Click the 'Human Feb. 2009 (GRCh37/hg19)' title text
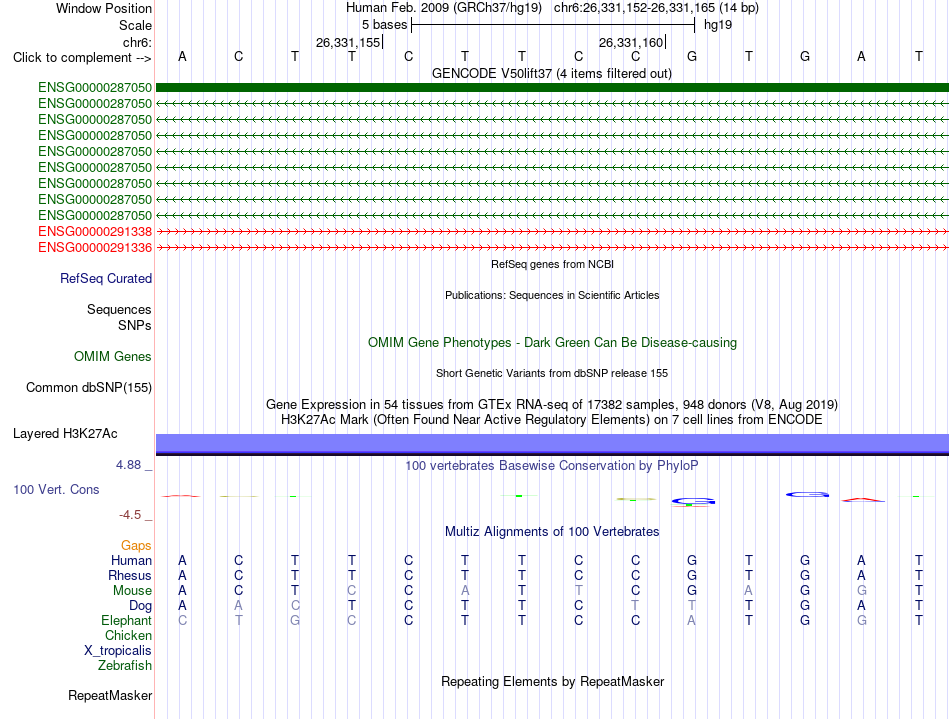The height and width of the screenshot is (719, 950). tap(443, 8)
